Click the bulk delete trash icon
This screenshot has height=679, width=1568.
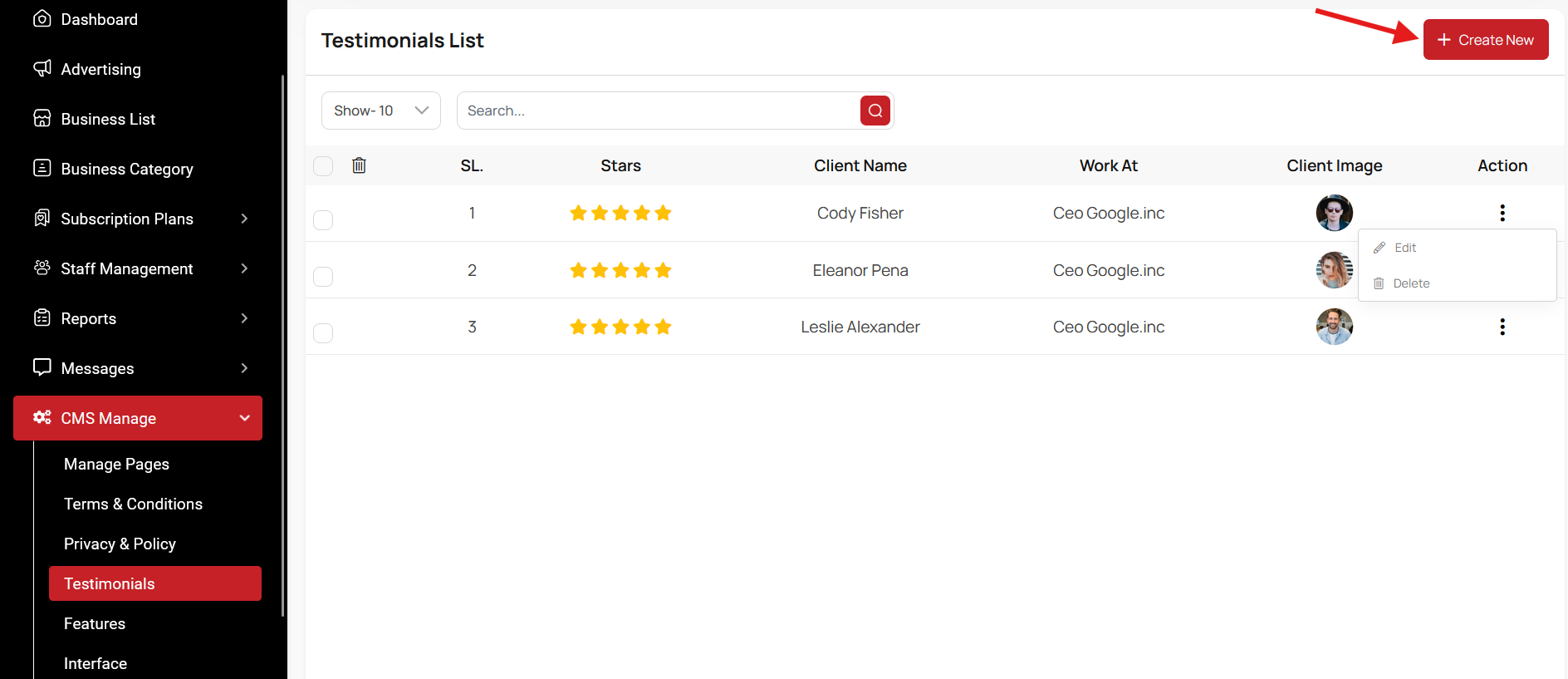pyautogui.click(x=359, y=165)
